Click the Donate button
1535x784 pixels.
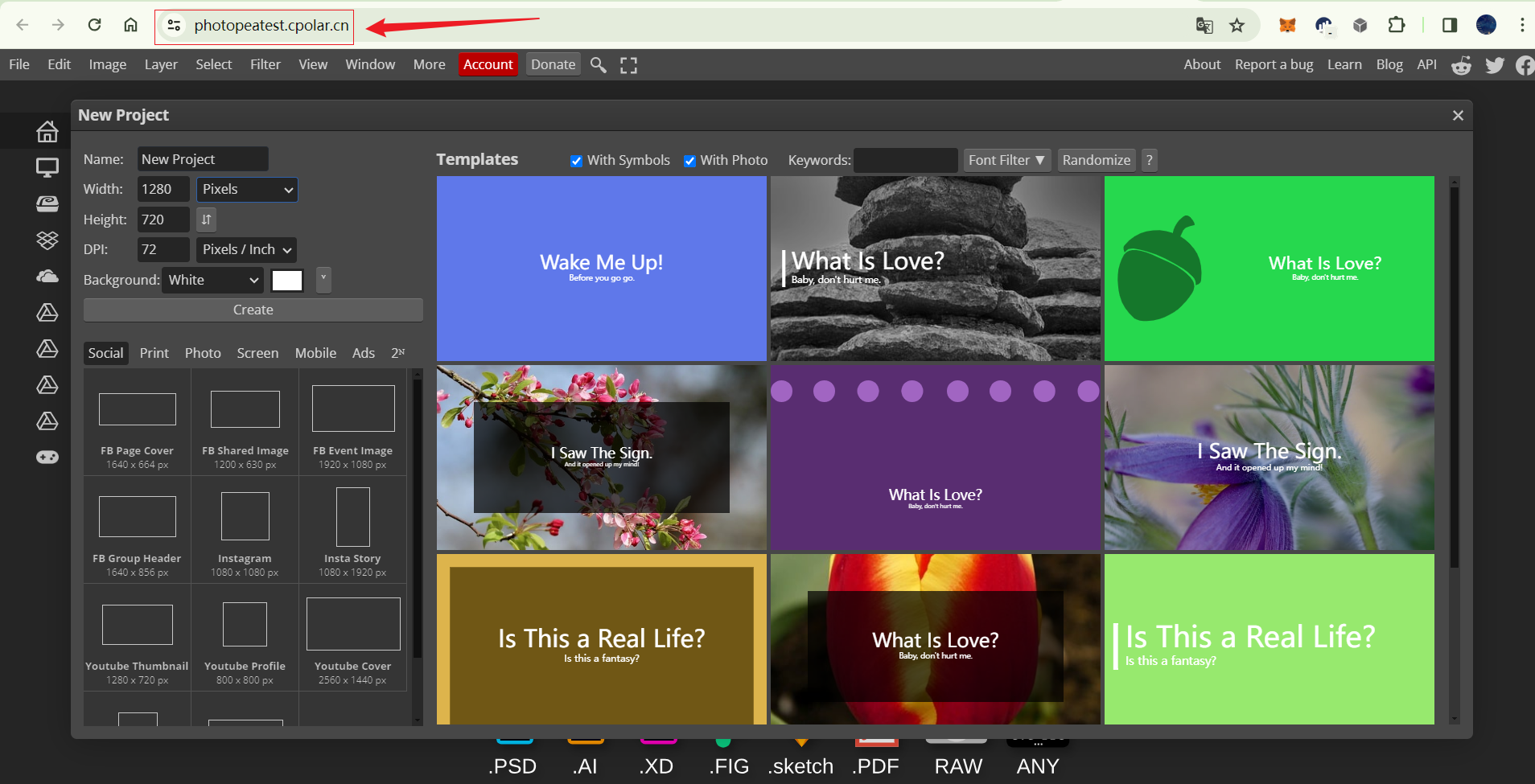click(x=554, y=64)
